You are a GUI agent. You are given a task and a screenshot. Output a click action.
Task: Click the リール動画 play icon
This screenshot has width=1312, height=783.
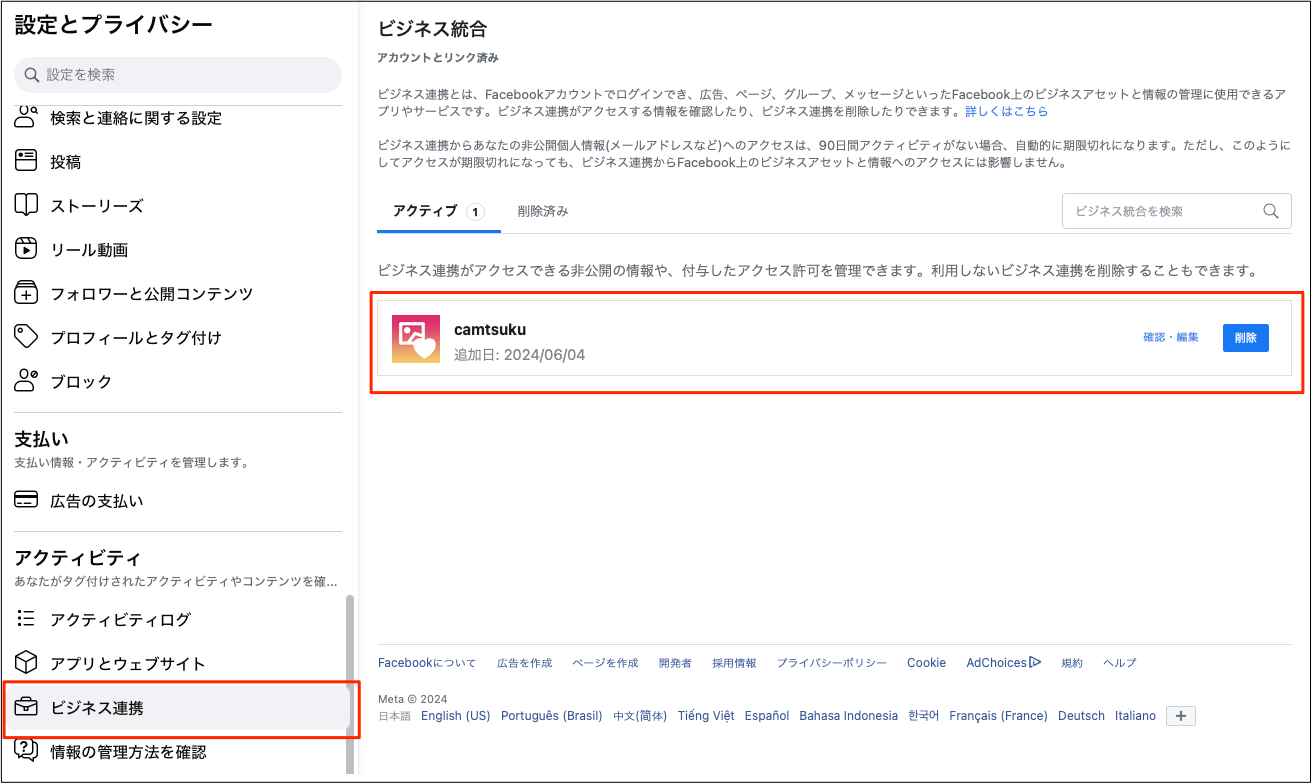(x=26, y=249)
